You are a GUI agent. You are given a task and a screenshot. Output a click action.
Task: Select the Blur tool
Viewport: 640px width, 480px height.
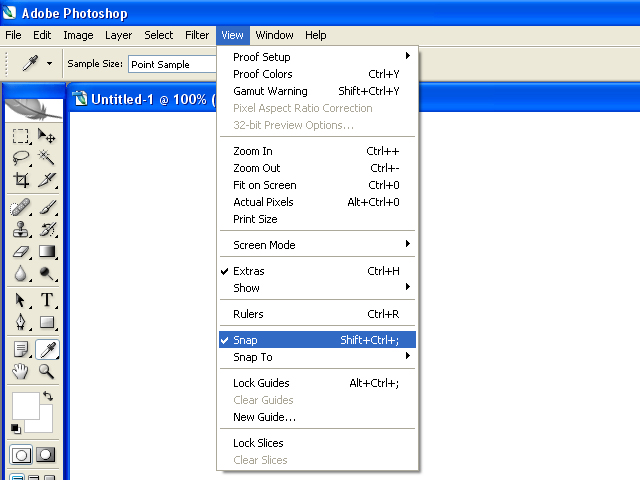(20, 273)
